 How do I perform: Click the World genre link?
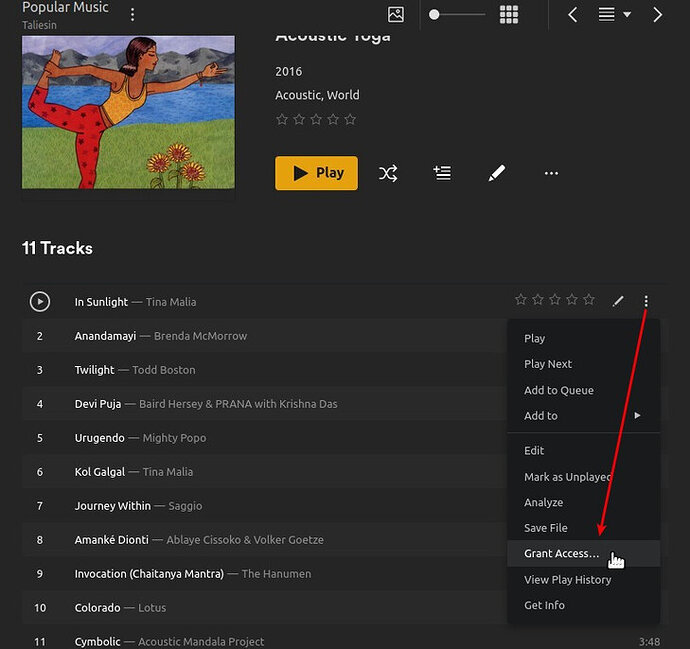coord(343,95)
